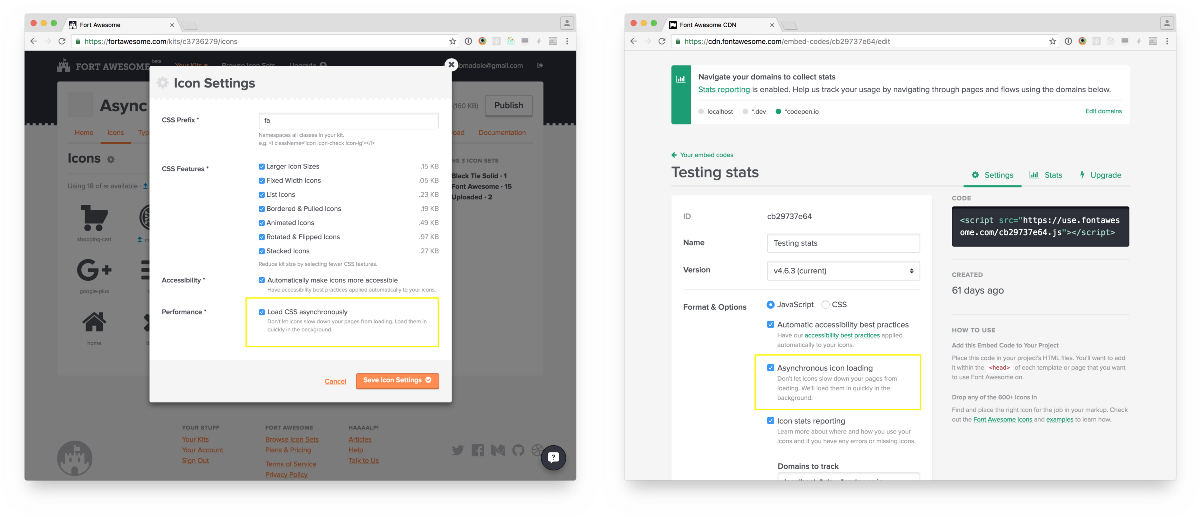This screenshot has height=517, width=1200.
Task: Bookmark the fortawesome.com page with the star icon
Action: (x=453, y=41)
